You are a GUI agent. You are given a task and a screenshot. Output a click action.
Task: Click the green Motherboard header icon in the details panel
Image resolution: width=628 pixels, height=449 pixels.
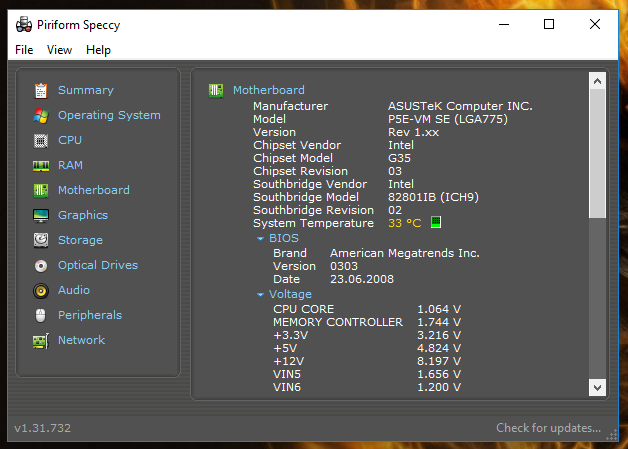click(x=216, y=91)
